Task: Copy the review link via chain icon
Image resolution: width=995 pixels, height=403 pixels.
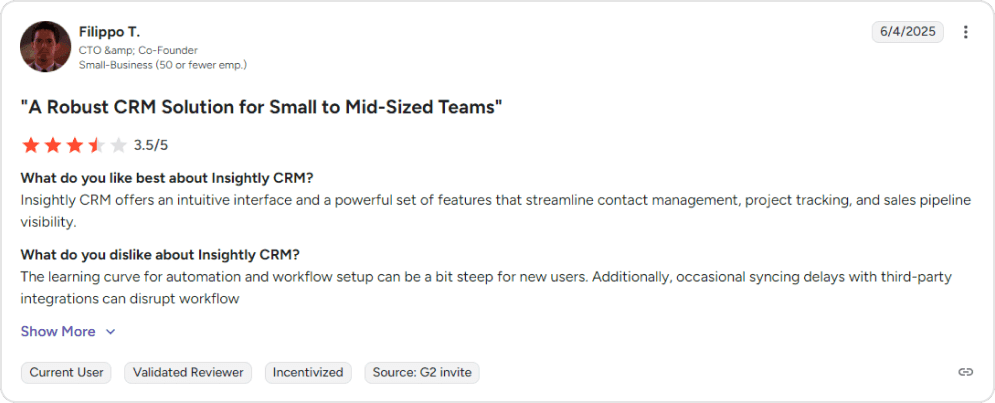Action: (965, 372)
